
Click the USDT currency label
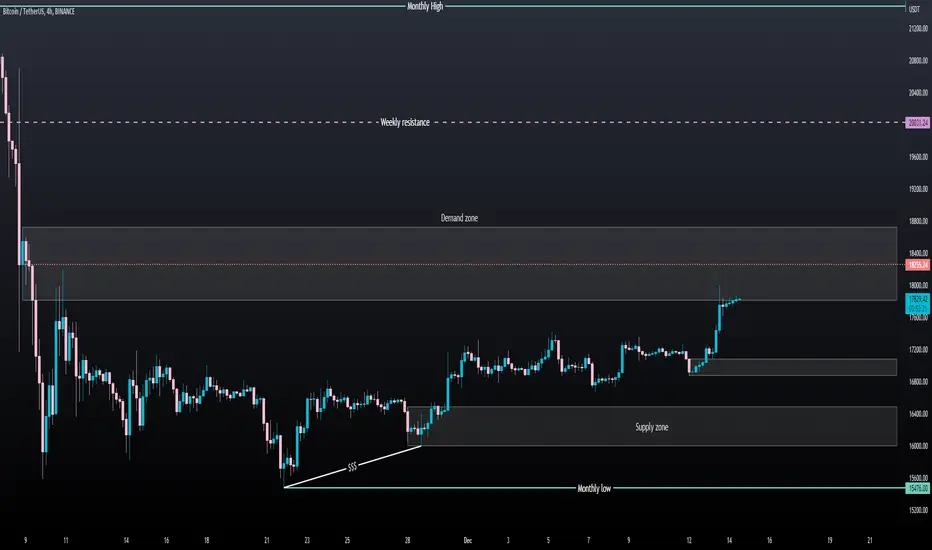click(x=914, y=10)
